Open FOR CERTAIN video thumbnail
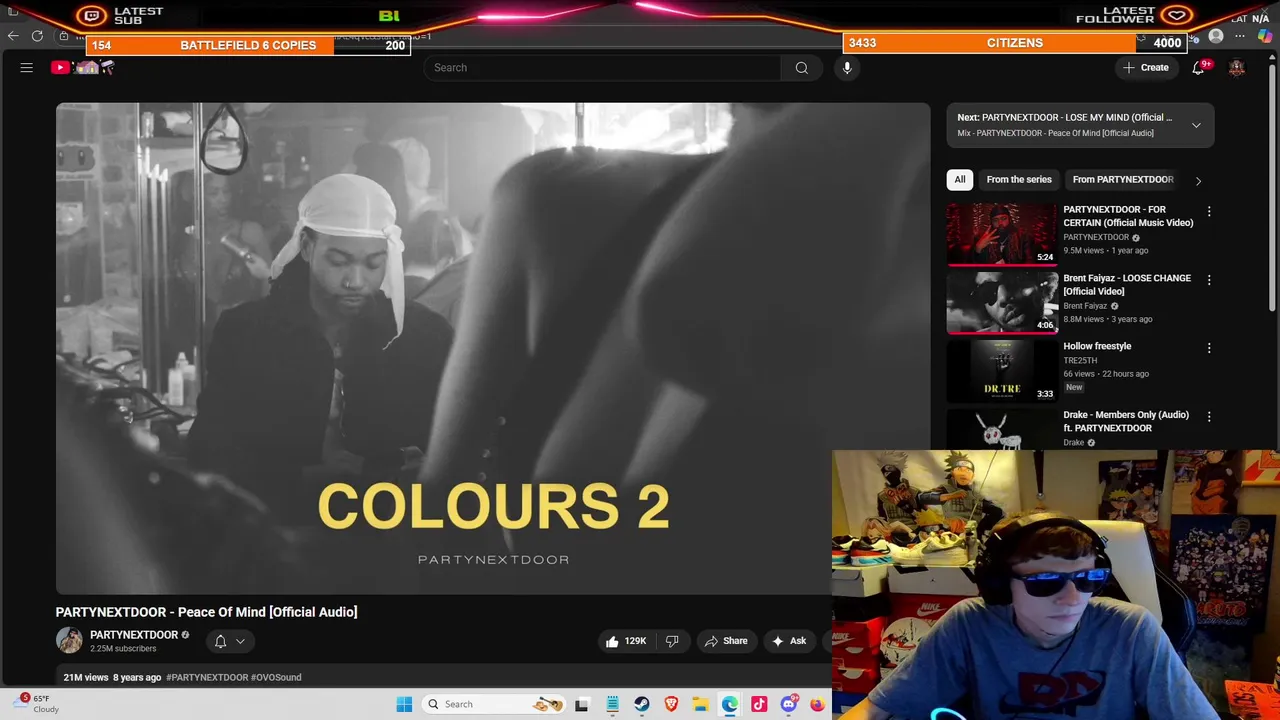 click(1001, 234)
